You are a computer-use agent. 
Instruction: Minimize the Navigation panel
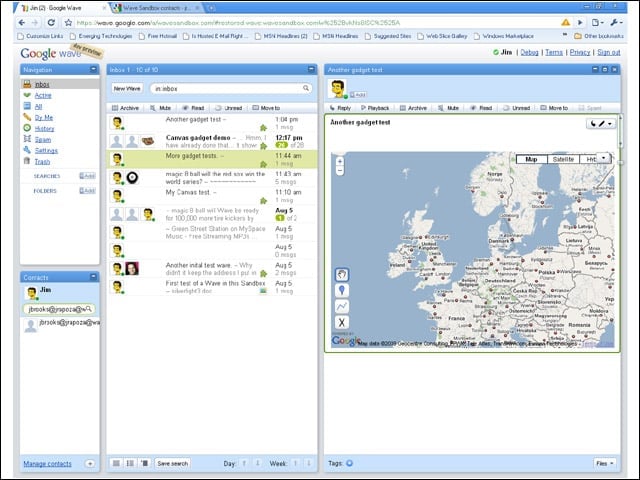coord(93,69)
